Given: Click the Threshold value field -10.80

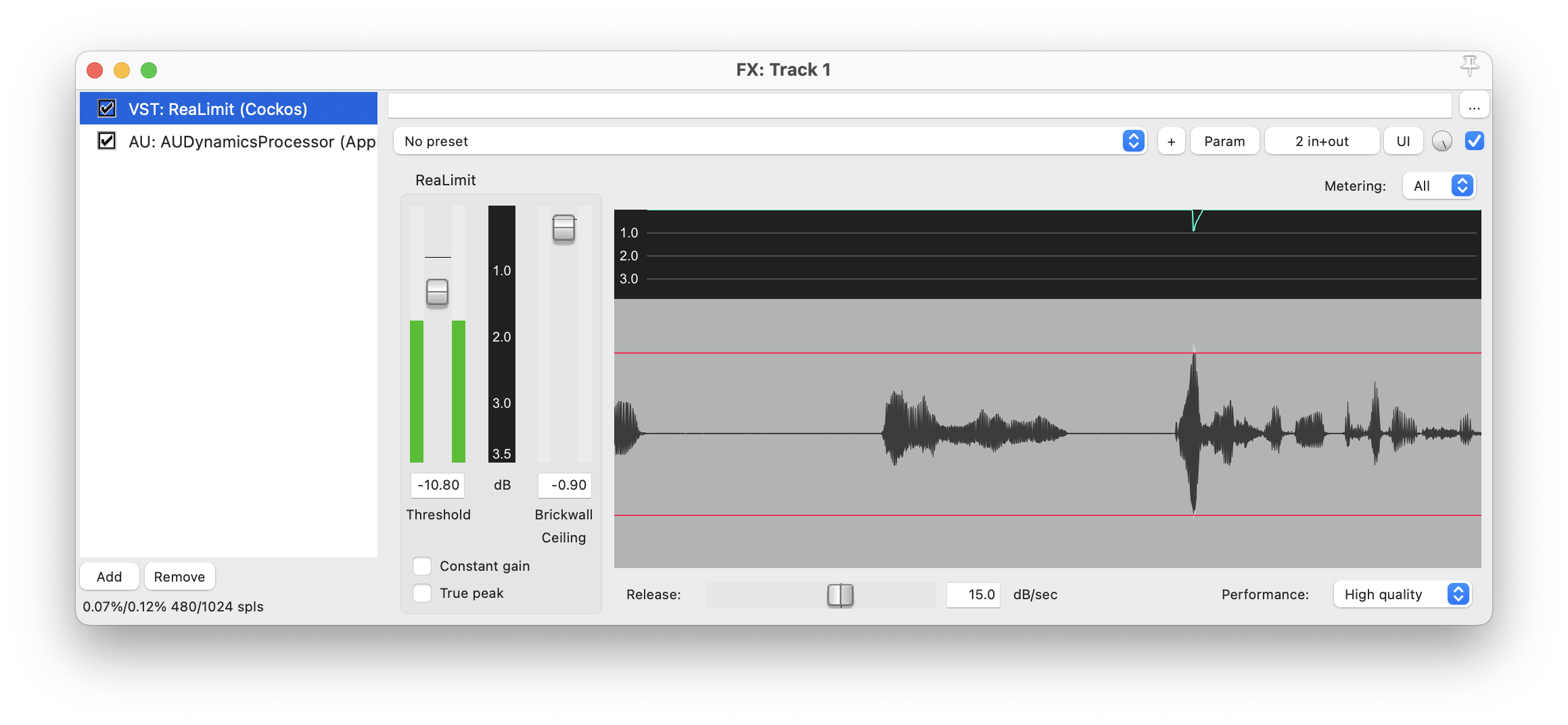Looking at the screenshot, I should [x=438, y=485].
